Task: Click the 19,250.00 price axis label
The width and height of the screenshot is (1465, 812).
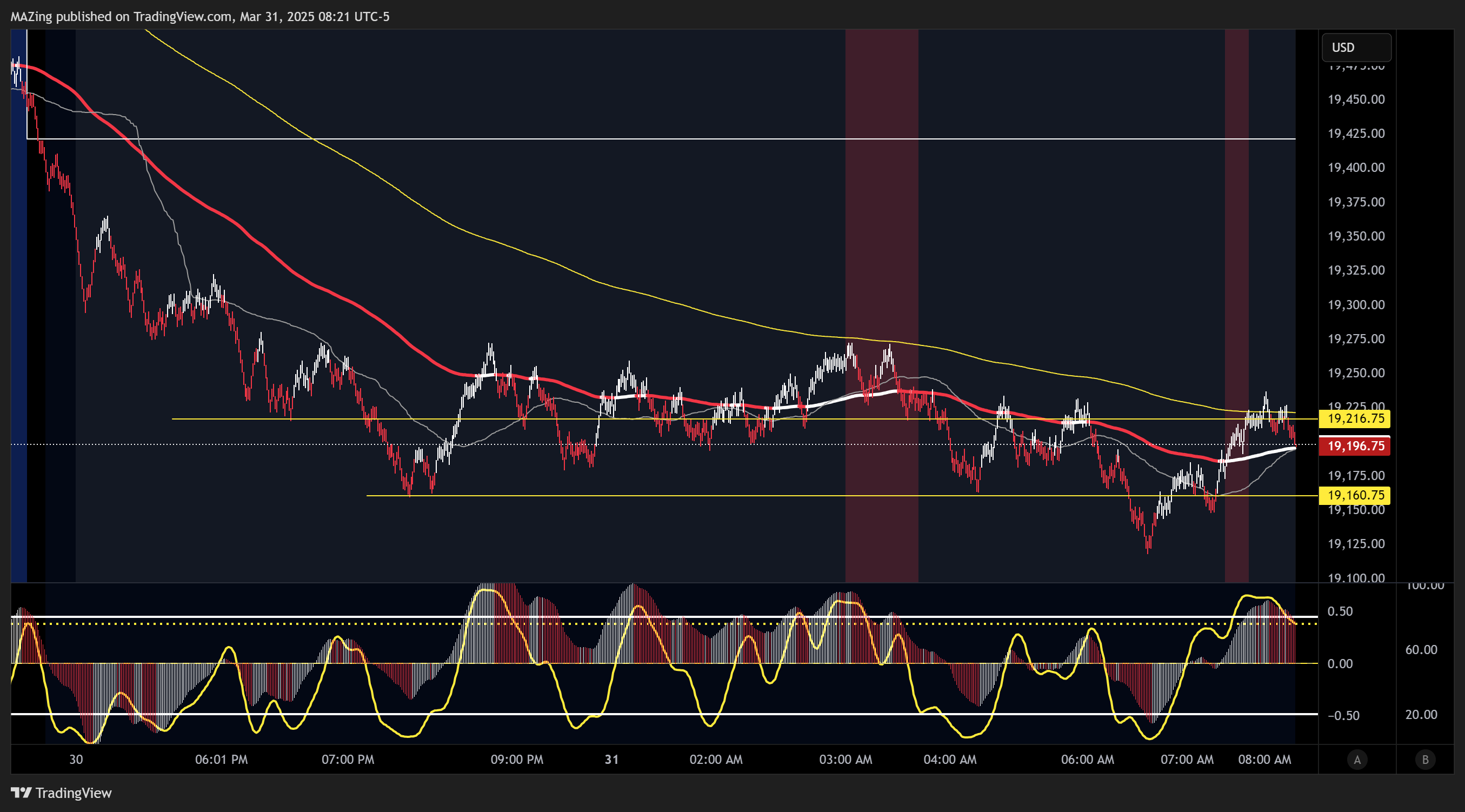Action: tap(1356, 373)
